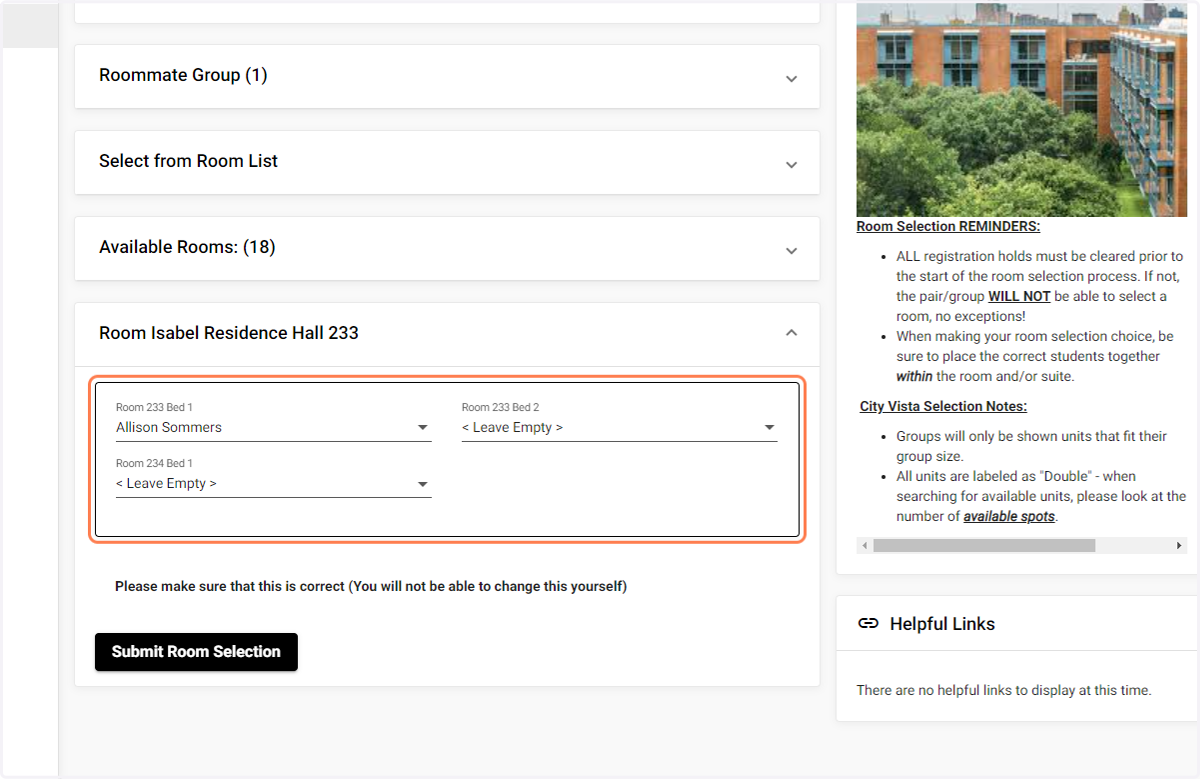This screenshot has width=1200, height=779.
Task: Click the underlined 'available spots' text
Action: pyautogui.click(x=1009, y=517)
